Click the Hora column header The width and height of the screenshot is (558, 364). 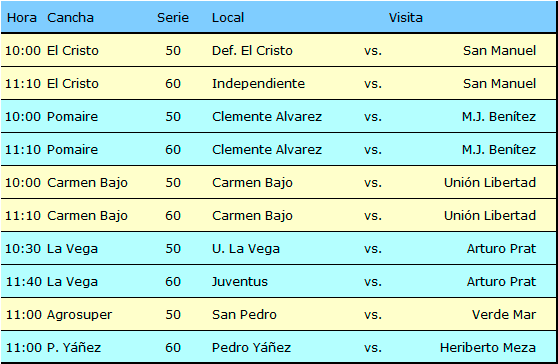22,18
